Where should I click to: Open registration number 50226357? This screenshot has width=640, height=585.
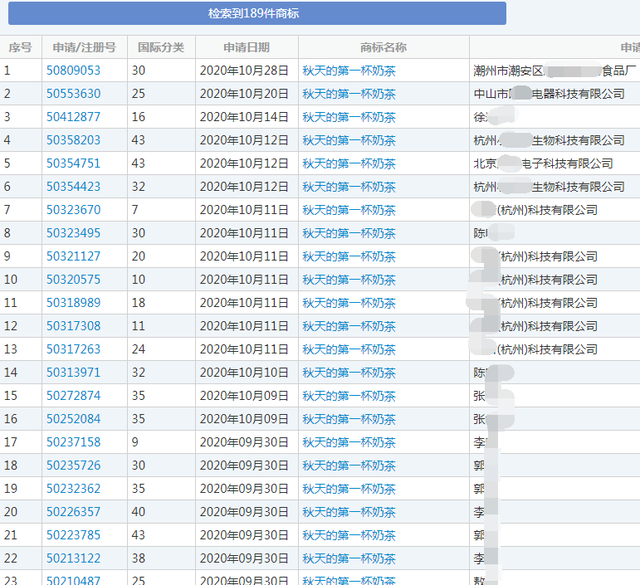coord(73,512)
